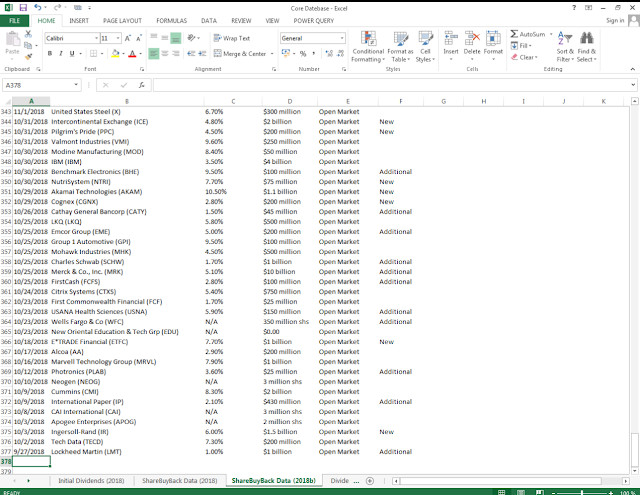Select Center horizontal alignment

pyautogui.click(x=164, y=53)
